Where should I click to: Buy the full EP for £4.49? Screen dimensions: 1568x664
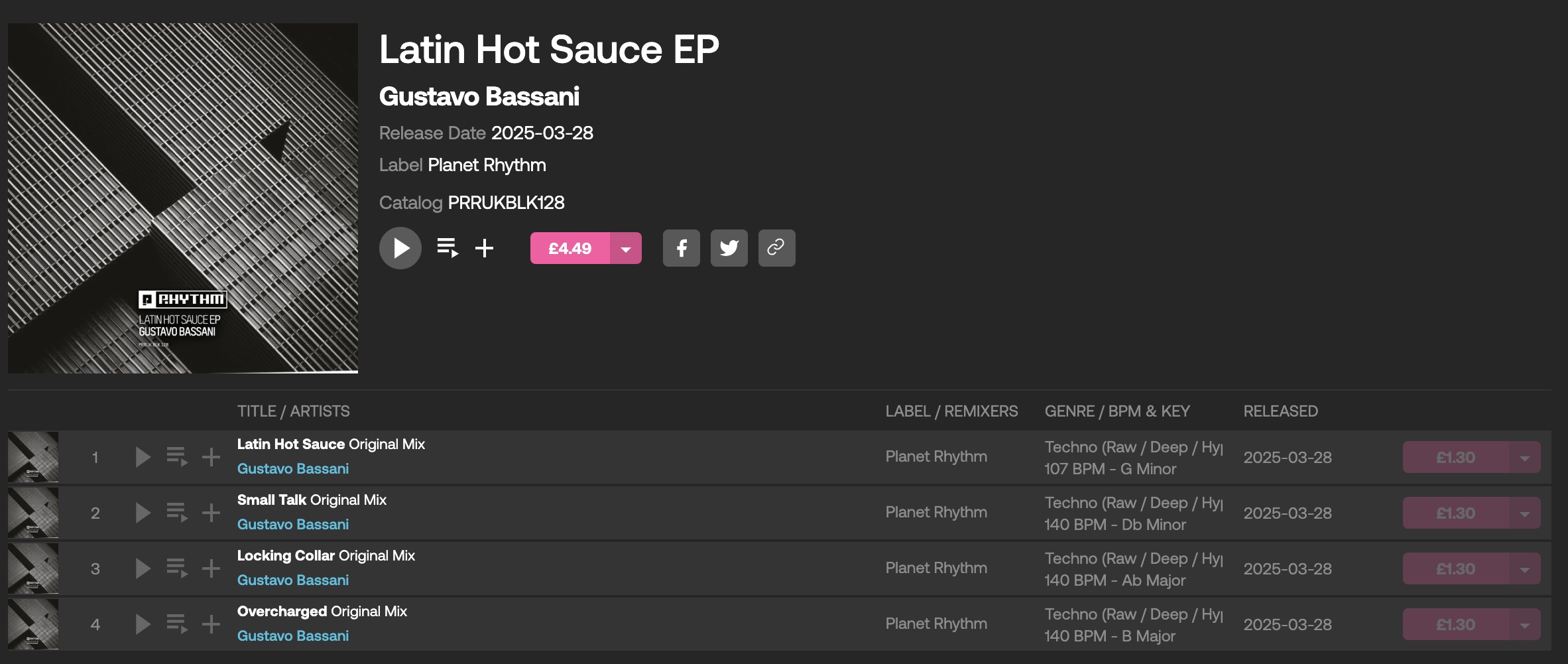coord(570,248)
